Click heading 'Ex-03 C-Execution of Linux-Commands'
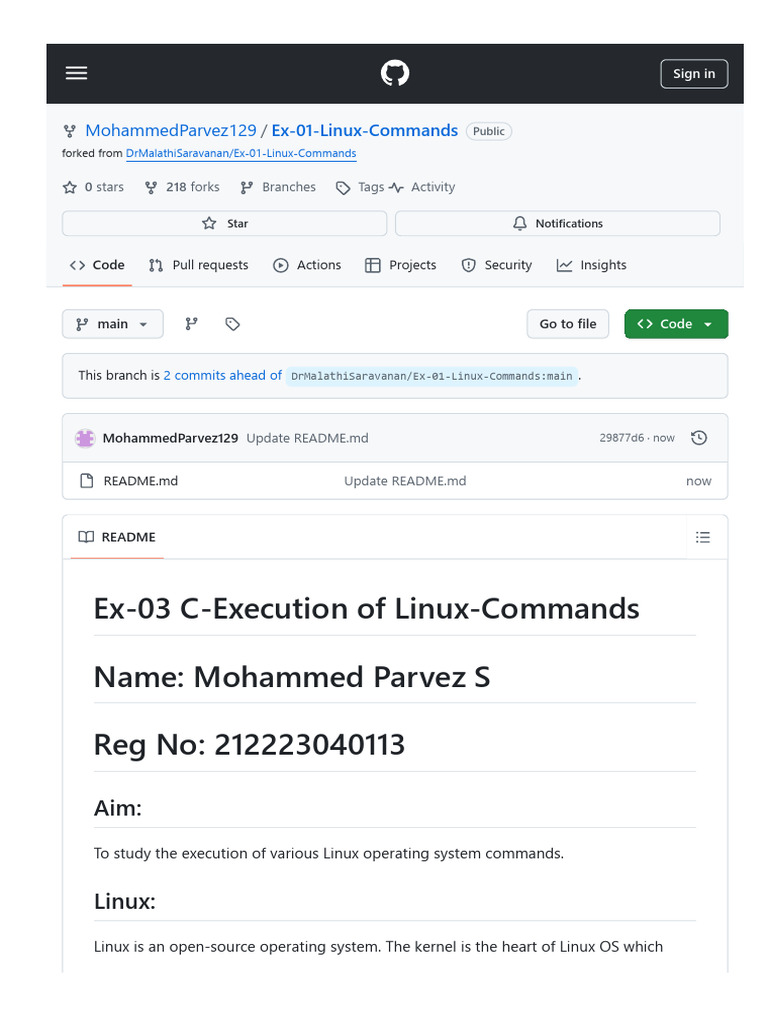This screenshot has height=1024, width=768. (366, 609)
